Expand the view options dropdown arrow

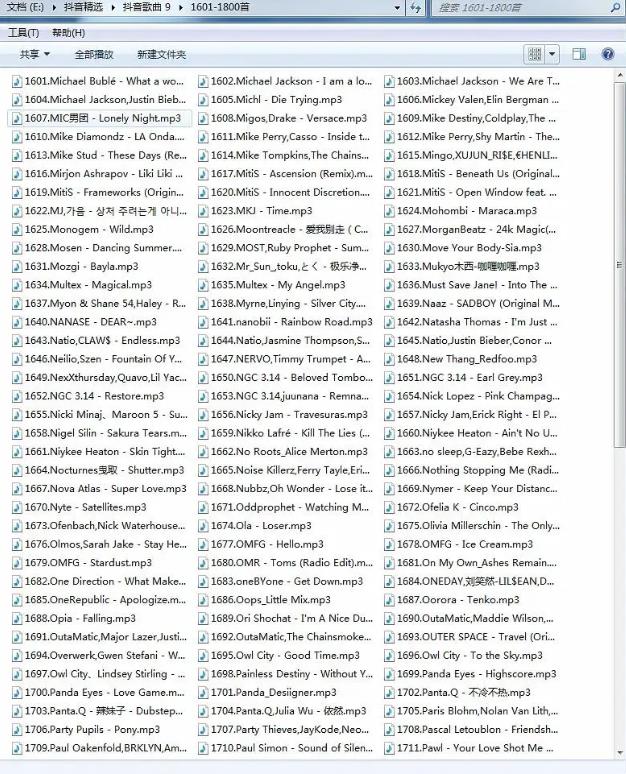pos(552,54)
